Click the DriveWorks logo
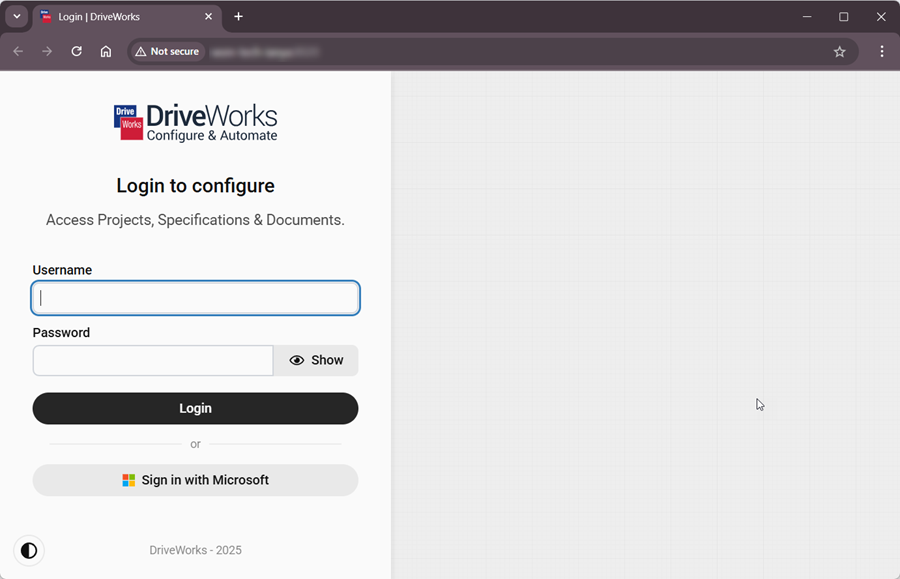Image resolution: width=900 pixels, height=579 pixels. point(195,122)
